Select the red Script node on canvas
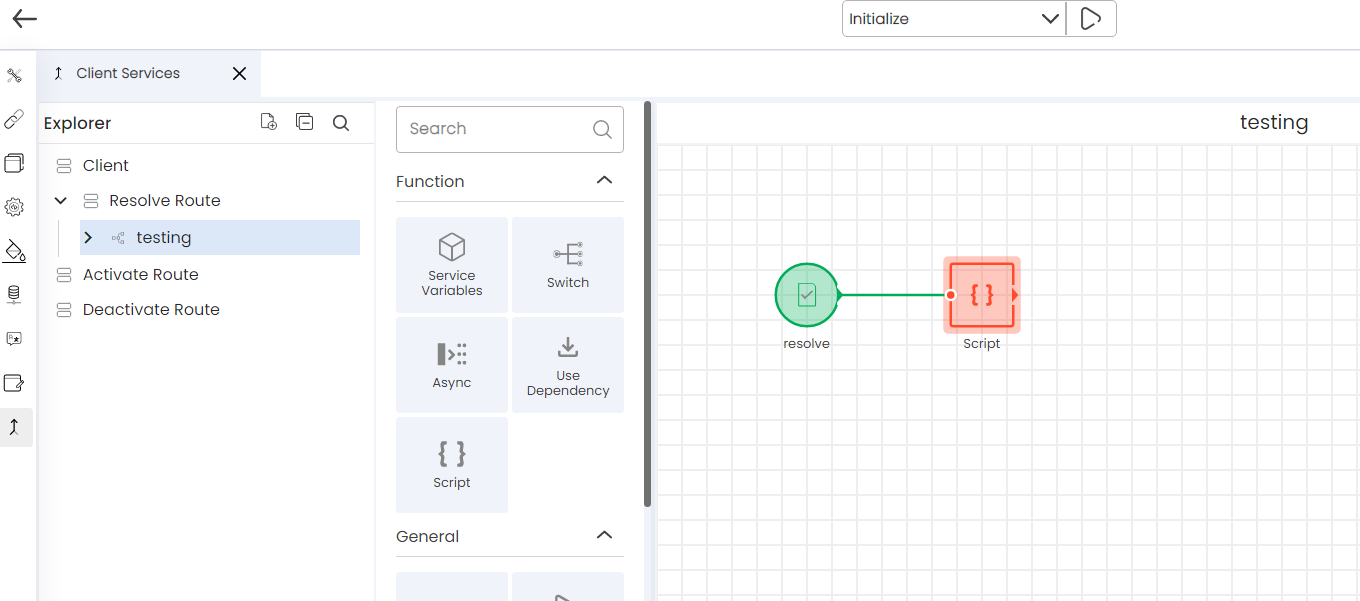Image resolution: width=1360 pixels, height=601 pixels. (982, 295)
